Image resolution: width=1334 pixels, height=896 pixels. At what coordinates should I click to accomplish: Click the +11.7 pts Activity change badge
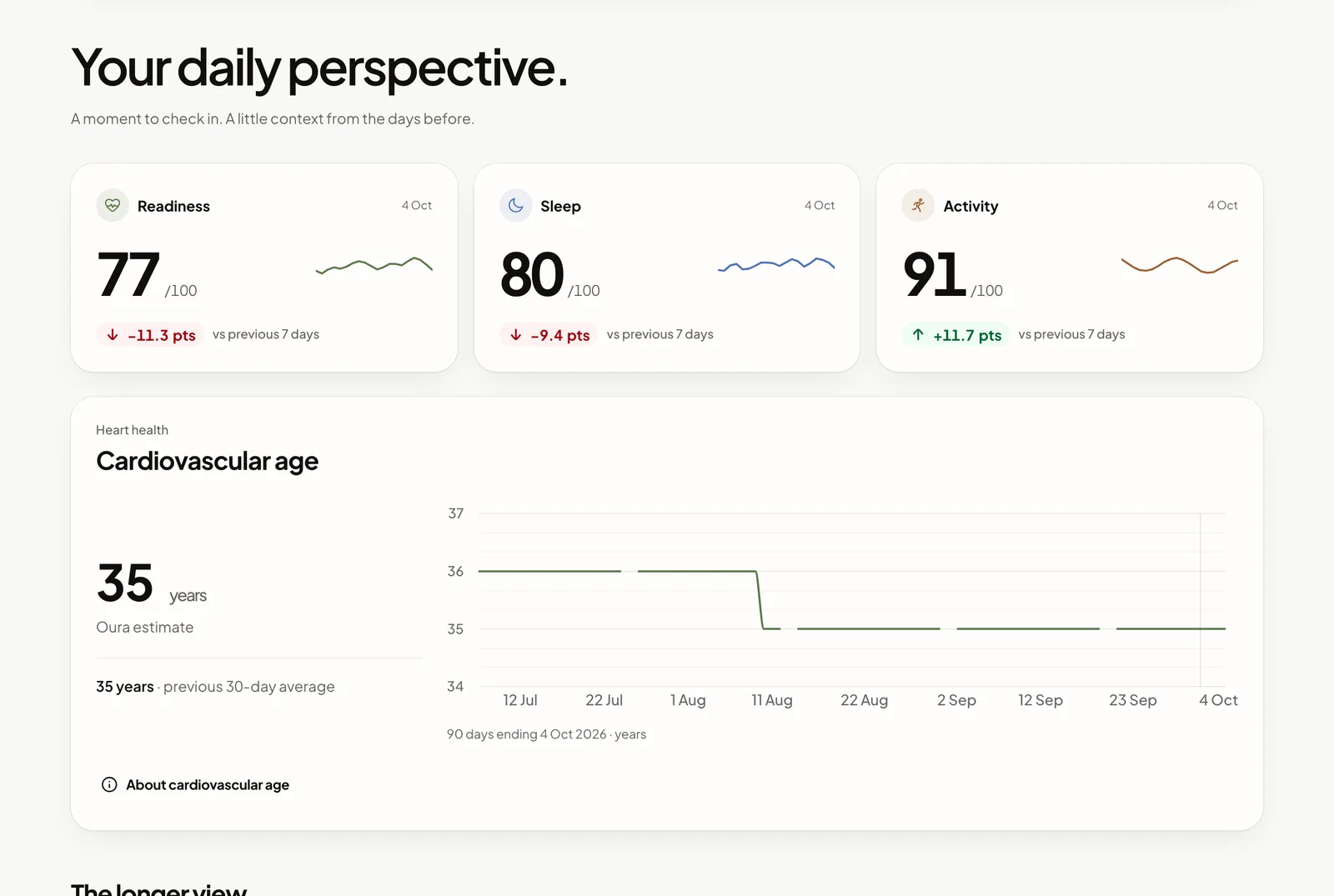(x=955, y=335)
